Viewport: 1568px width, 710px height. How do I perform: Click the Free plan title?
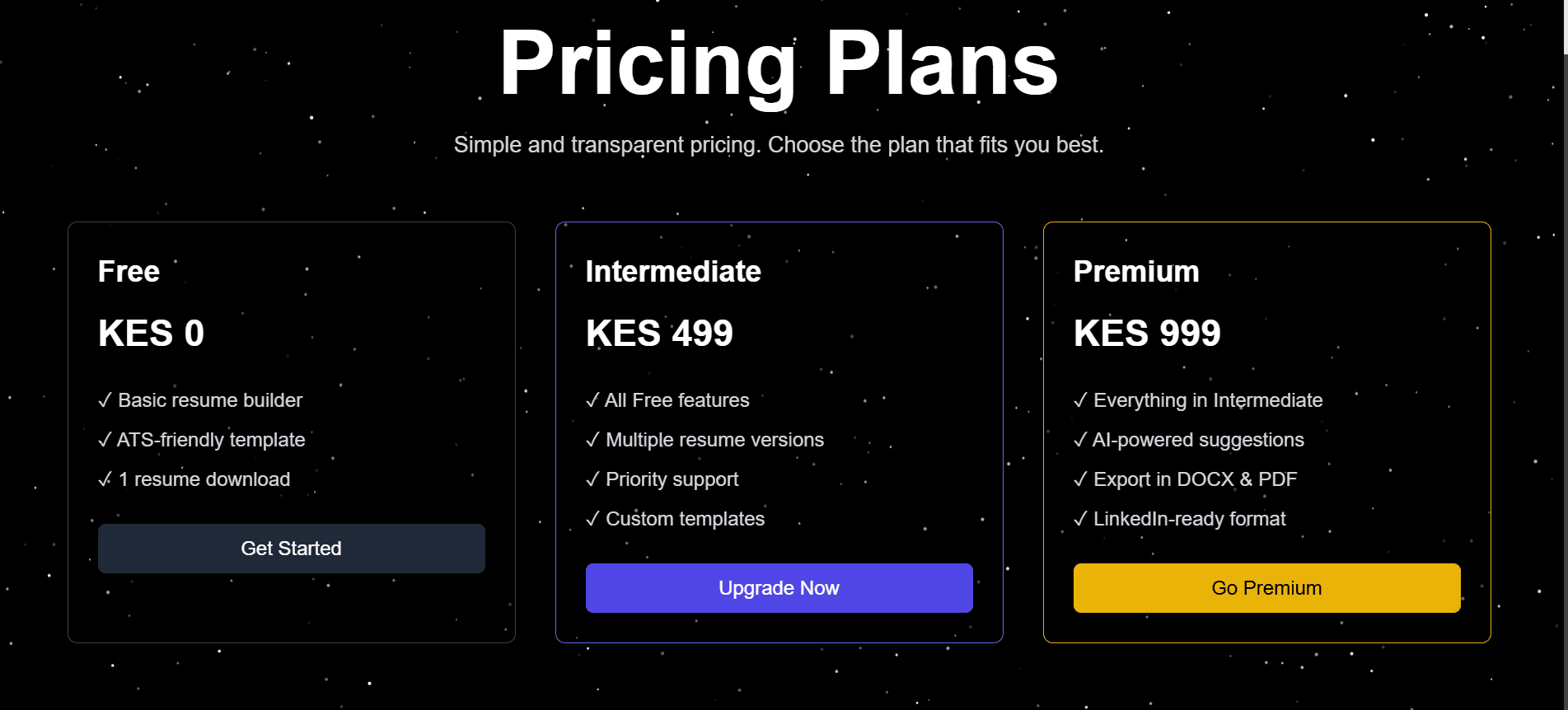129,272
